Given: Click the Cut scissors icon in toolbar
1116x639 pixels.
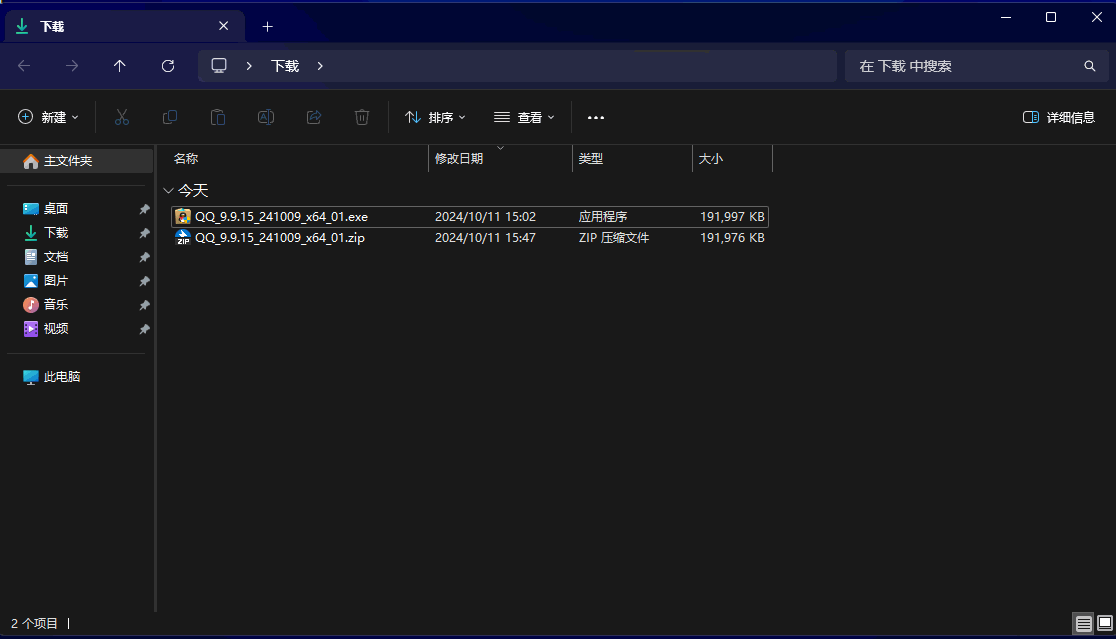Looking at the screenshot, I should pos(122,117).
